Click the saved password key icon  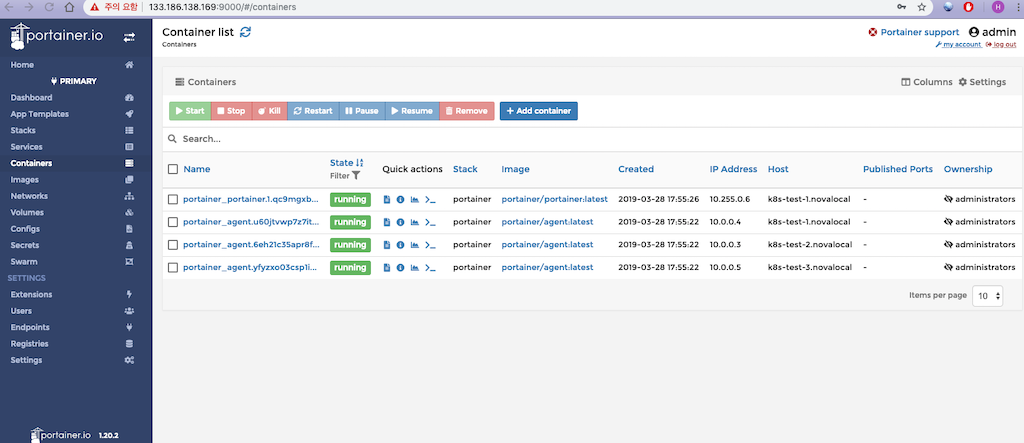coord(902,7)
